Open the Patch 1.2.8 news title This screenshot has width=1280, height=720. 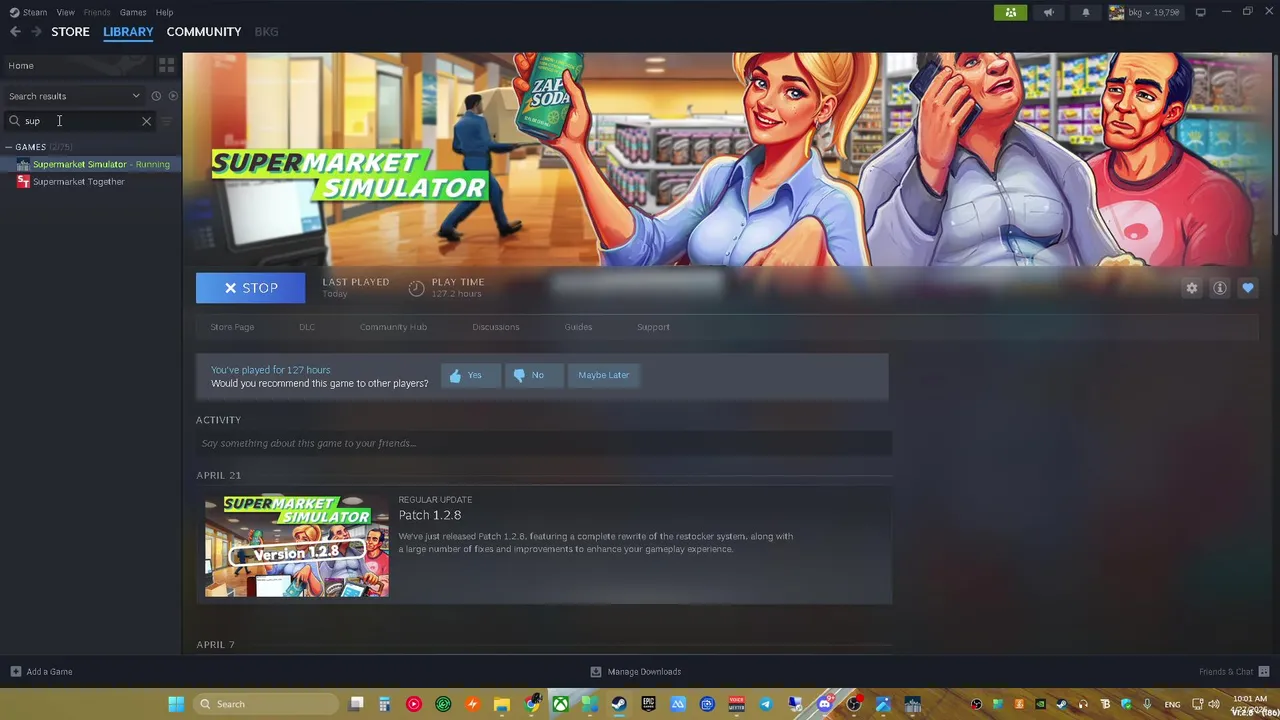430,515
